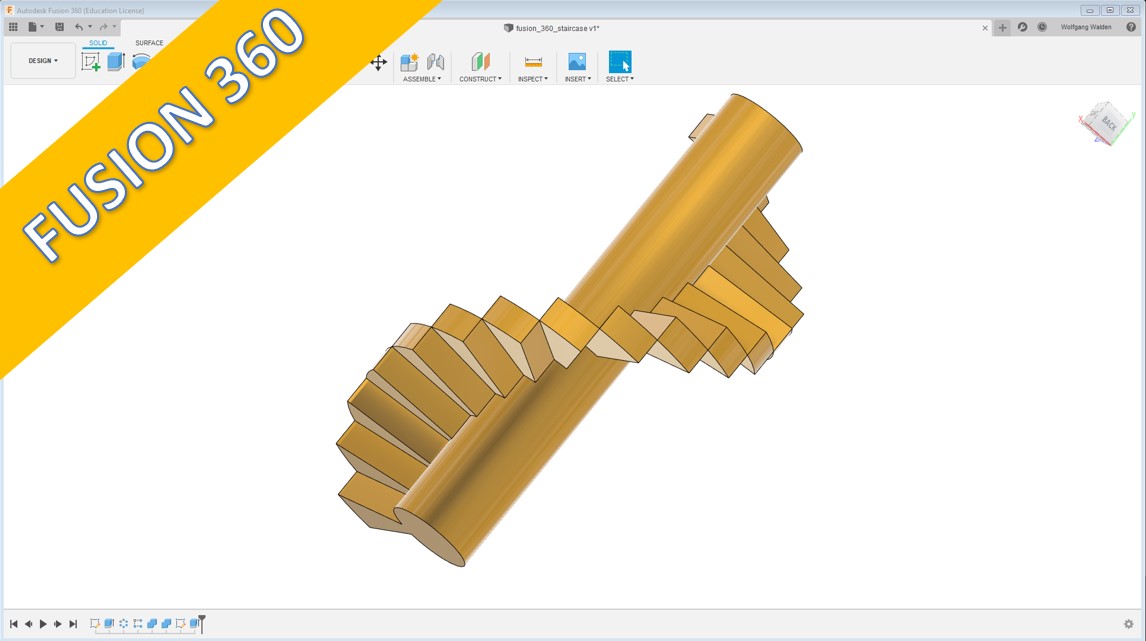Play the design timeline
The image size is (1146, 641).
coord(43,623)
